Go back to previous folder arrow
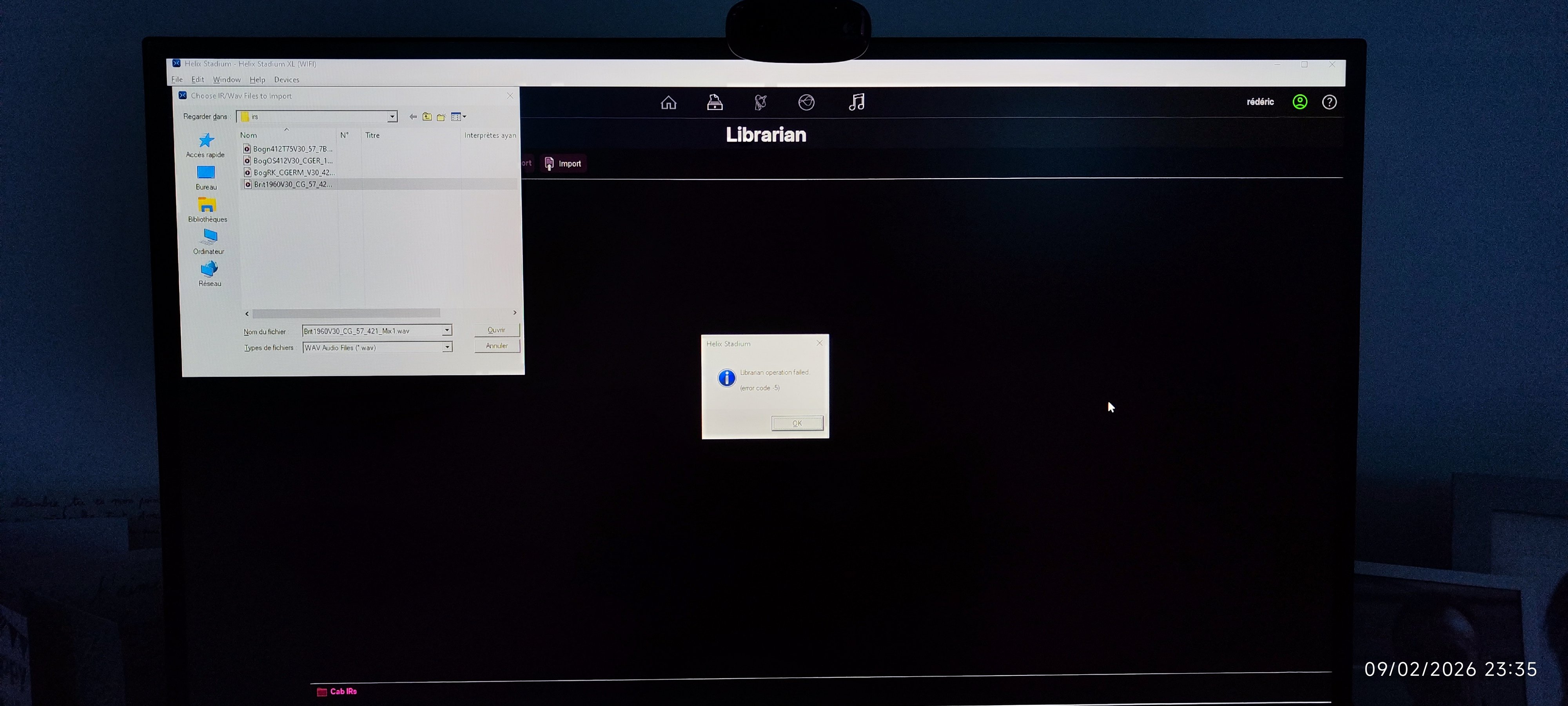1568x706 pixels. (413, 116)
